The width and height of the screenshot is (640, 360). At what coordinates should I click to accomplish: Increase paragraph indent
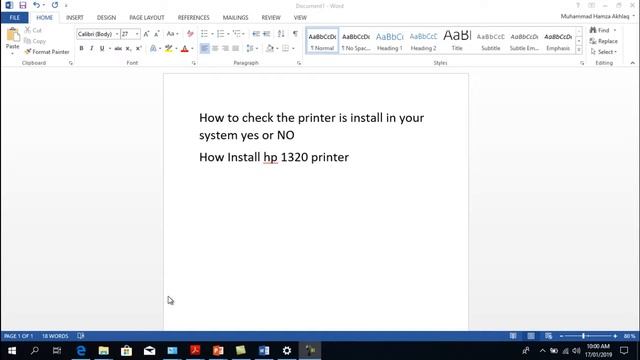click(267, 34)
